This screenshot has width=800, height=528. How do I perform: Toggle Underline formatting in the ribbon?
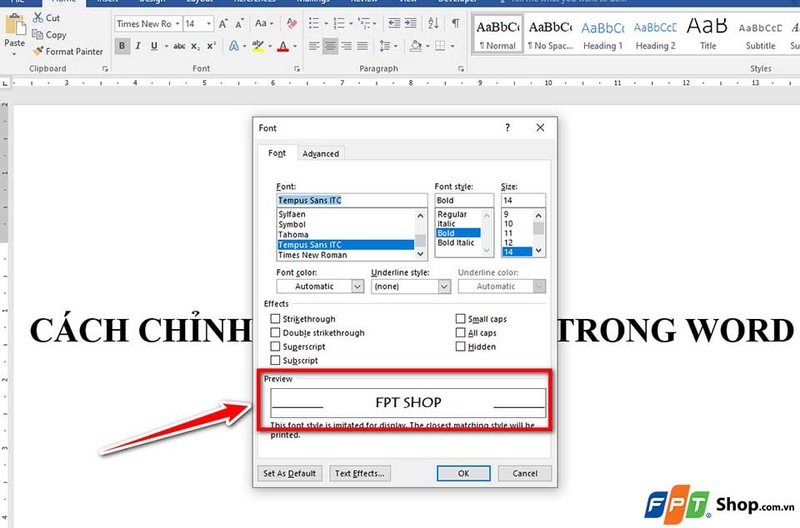tap(154, 46)
